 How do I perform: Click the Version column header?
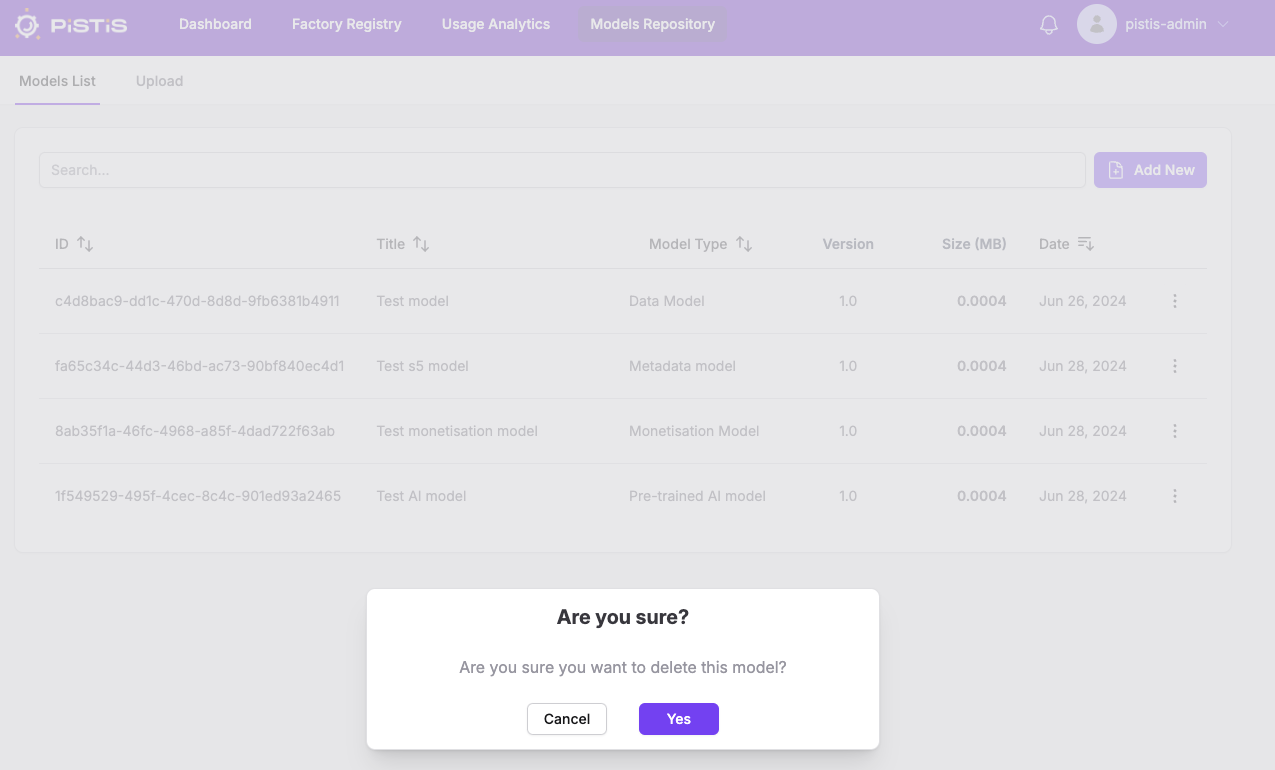tap(848, 244)
